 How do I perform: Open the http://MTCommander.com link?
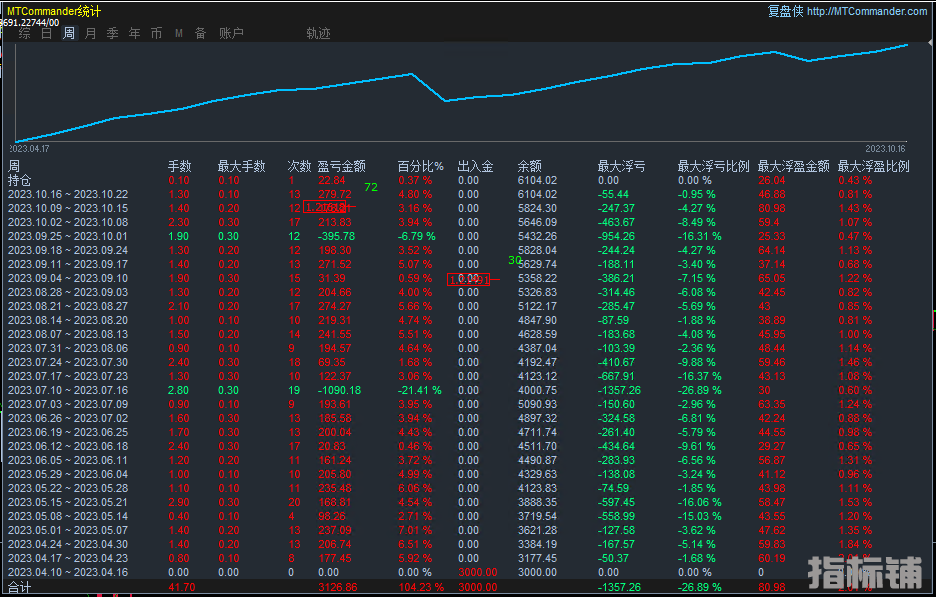[866, 11]
